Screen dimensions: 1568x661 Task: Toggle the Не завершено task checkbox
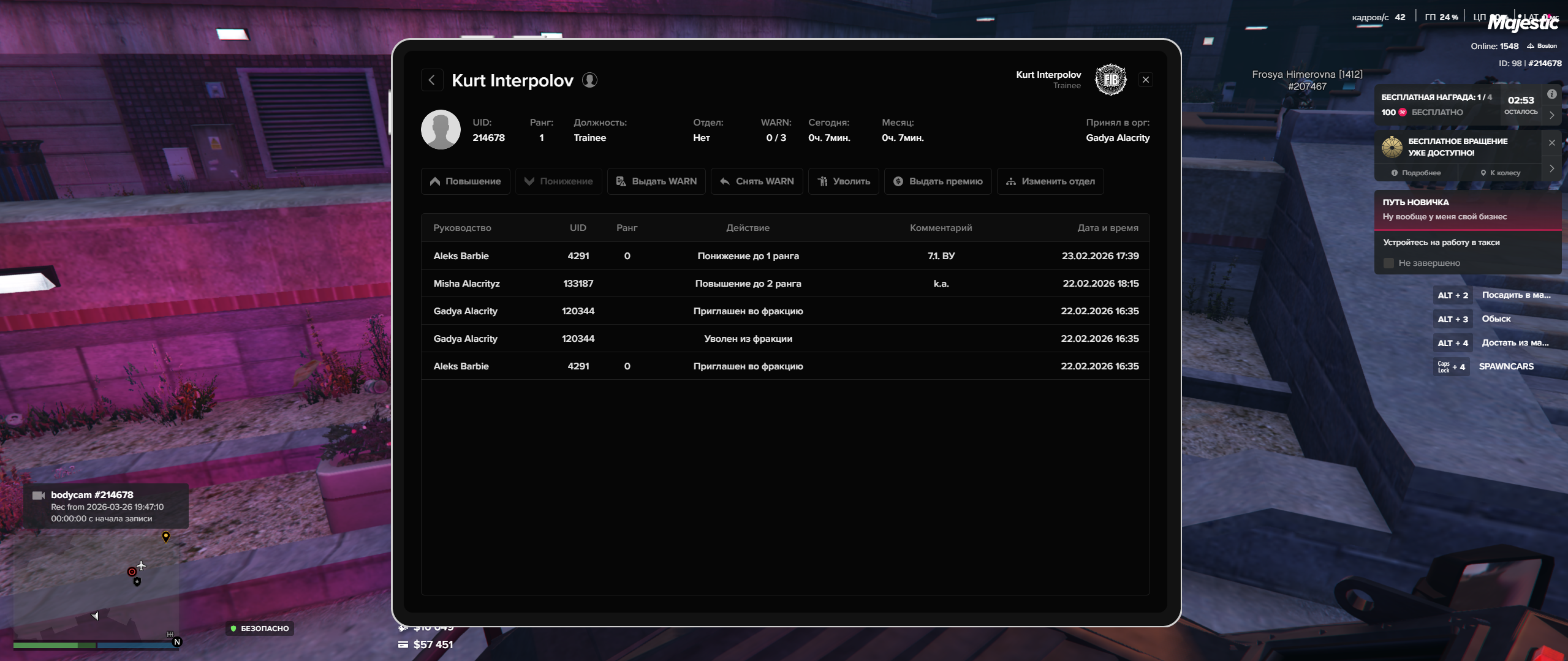pos(1388,263)
